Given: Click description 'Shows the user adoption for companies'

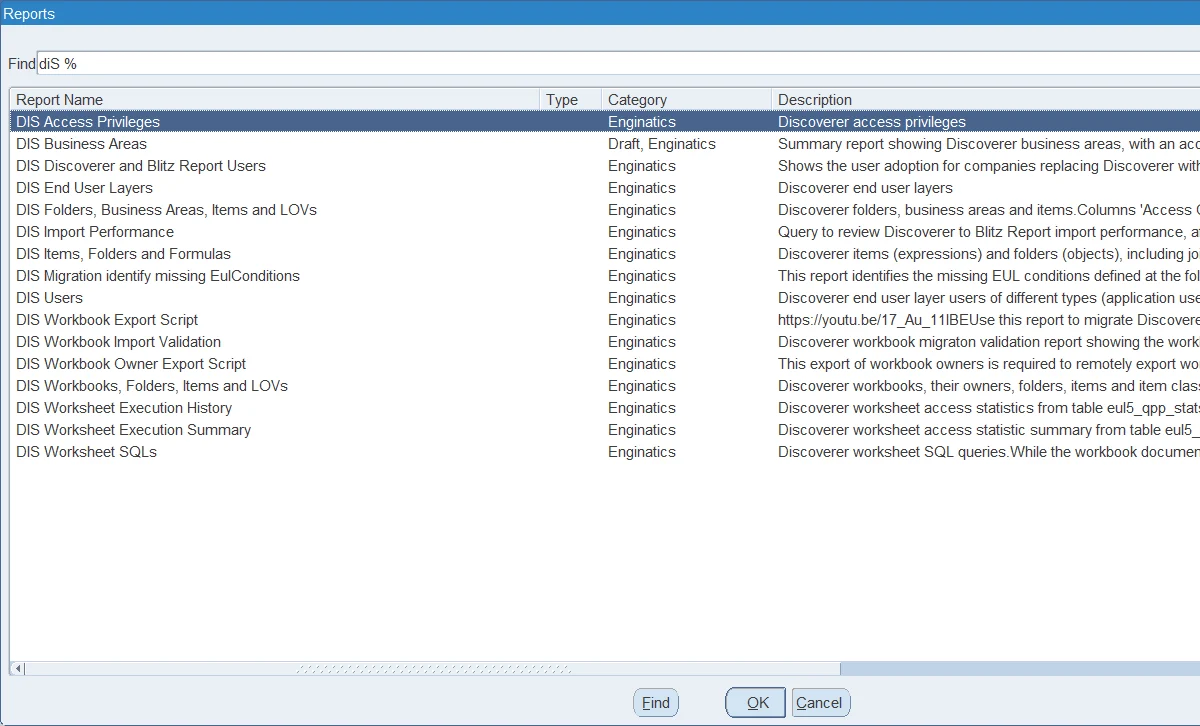Looking at the screenshot, I should point(989,166).
